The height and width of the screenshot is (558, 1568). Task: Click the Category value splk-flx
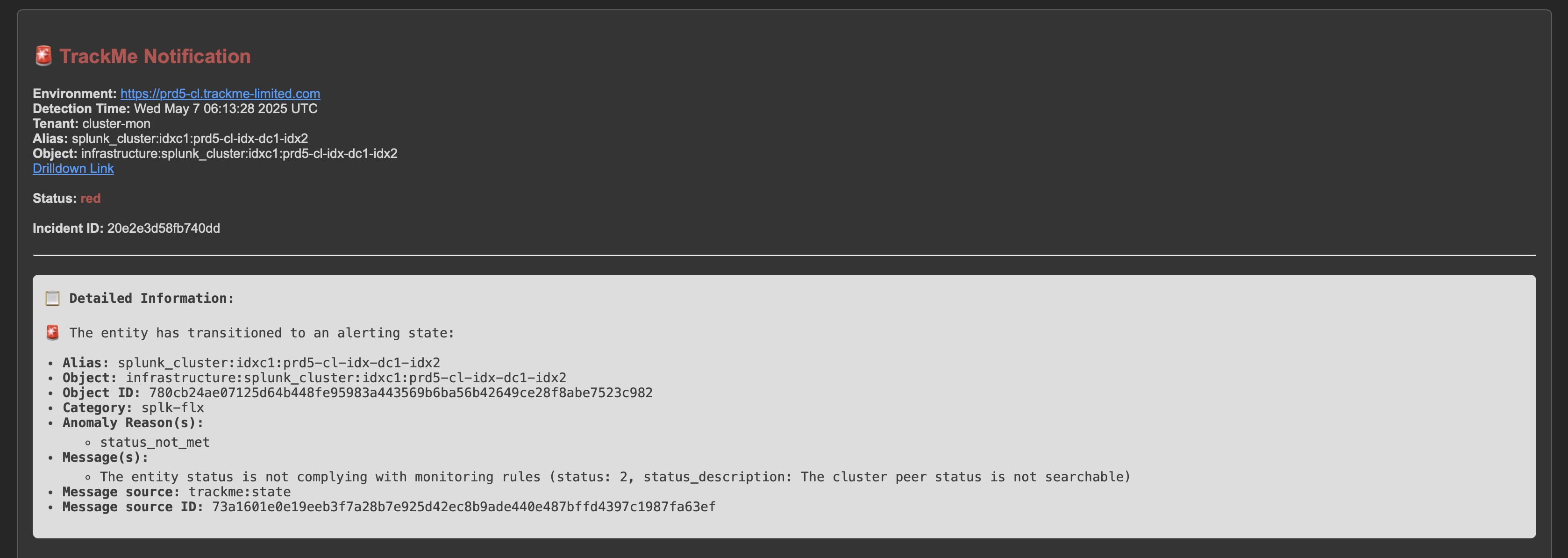[173, 408]
